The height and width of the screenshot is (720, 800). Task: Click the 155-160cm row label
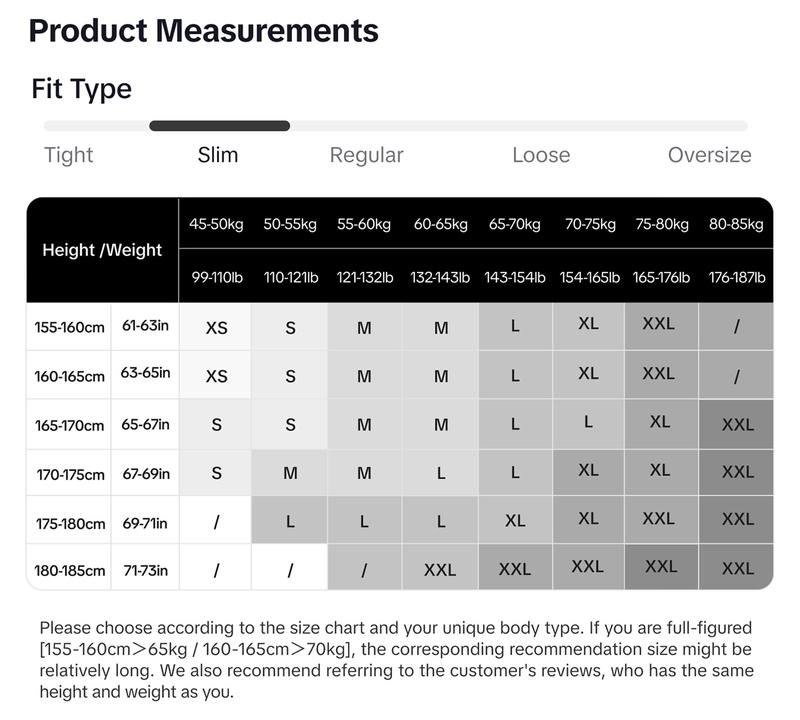pos(69,327)
